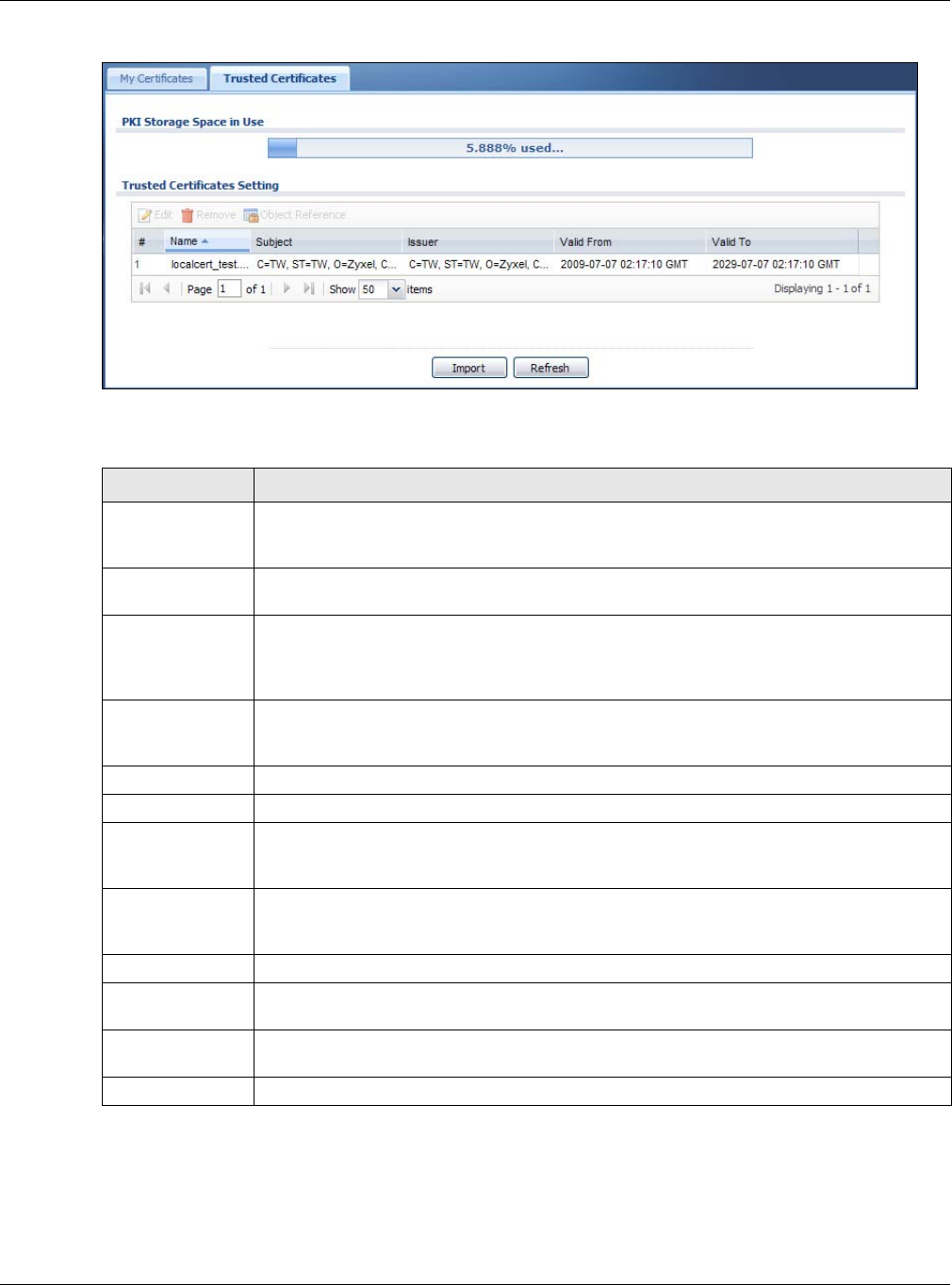This screenshot has height=1285, width=952.
Task: Open the Show items-per-page dropdown
Action: (396, 289)
